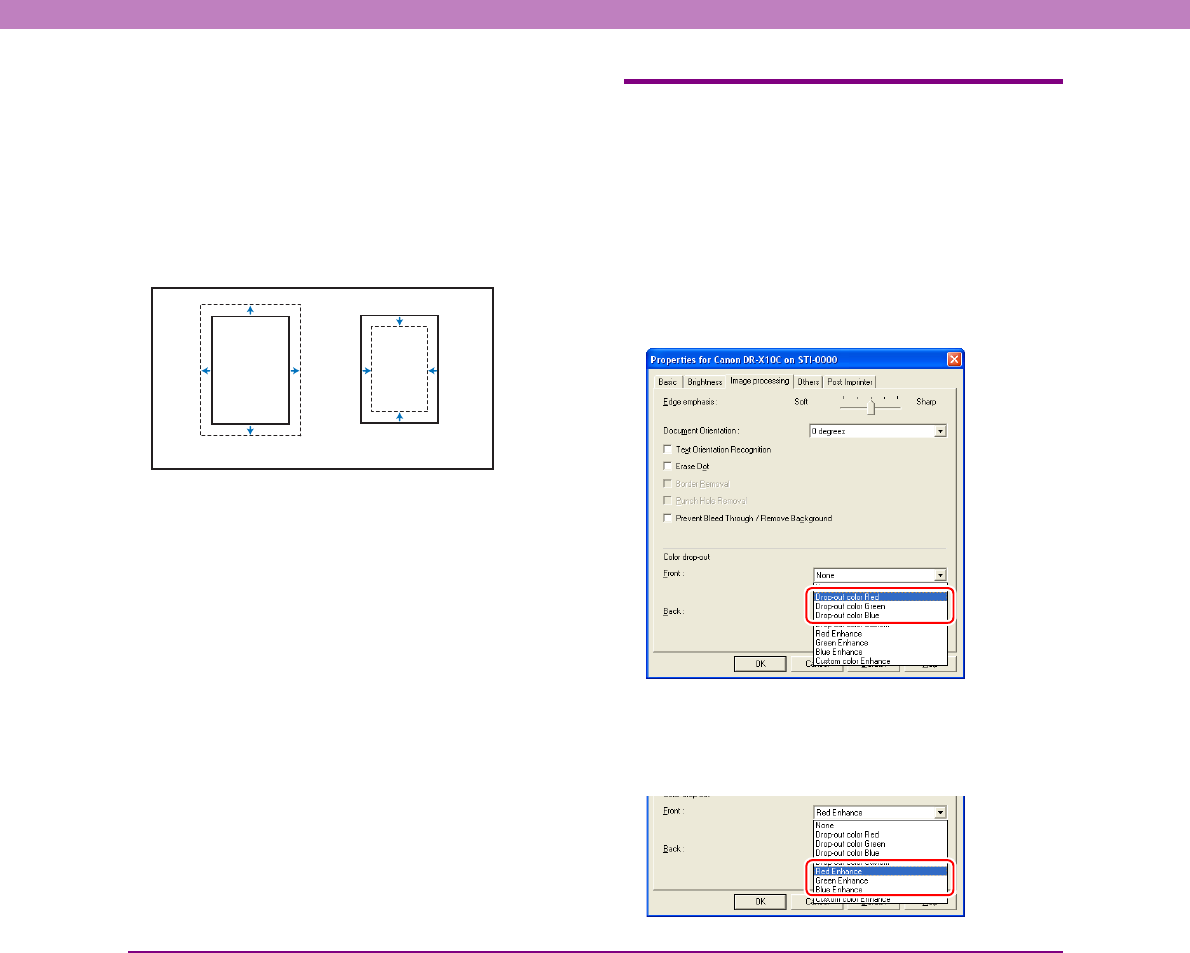Choose Green Enhance inside the red-outlined Enhance group
The image size is (1190, 953).
pos(880,881)
